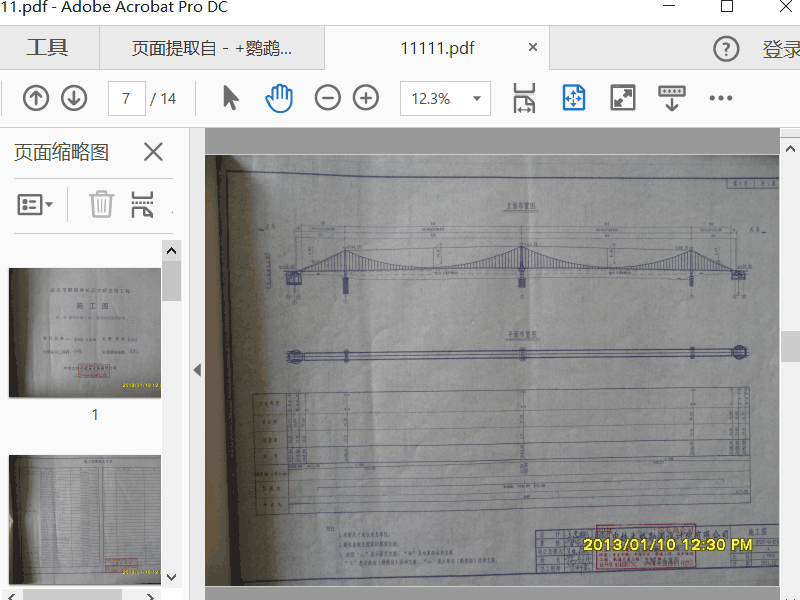The height and width of the screenshot is (600, 800).
Task: Close the 11111.pdf tab
Action: pyautogui.click(x=533, y=47)
